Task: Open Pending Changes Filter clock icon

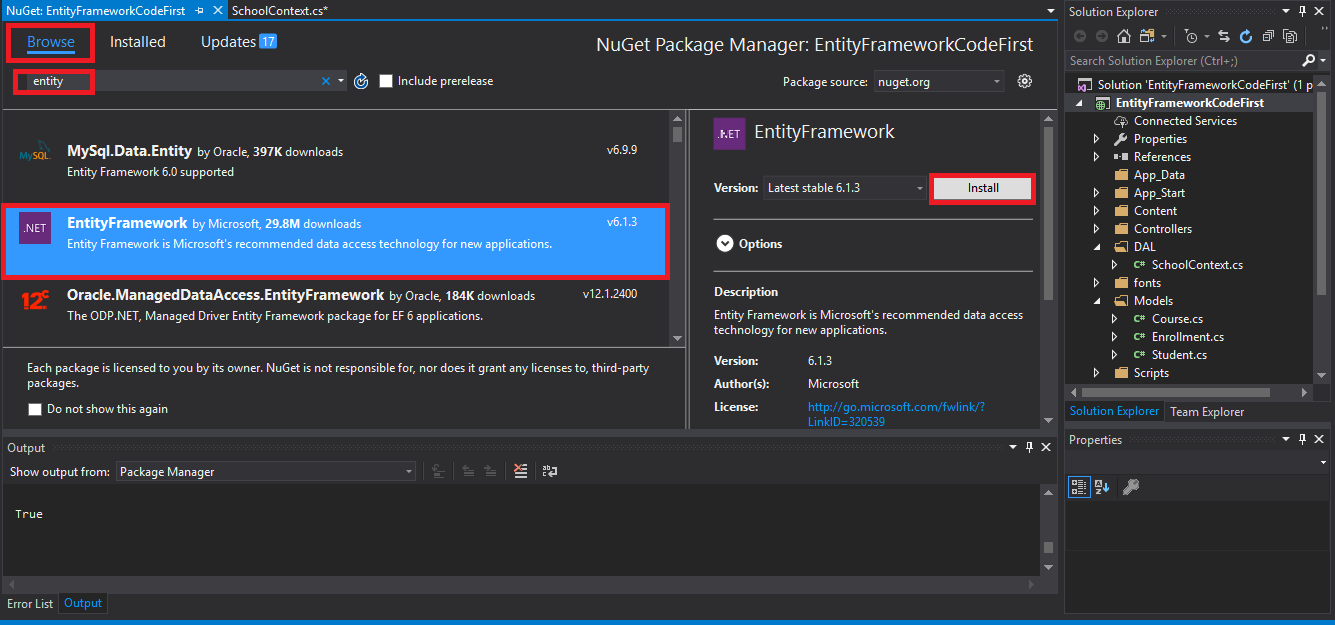Action: click(x=1191, y=36)
